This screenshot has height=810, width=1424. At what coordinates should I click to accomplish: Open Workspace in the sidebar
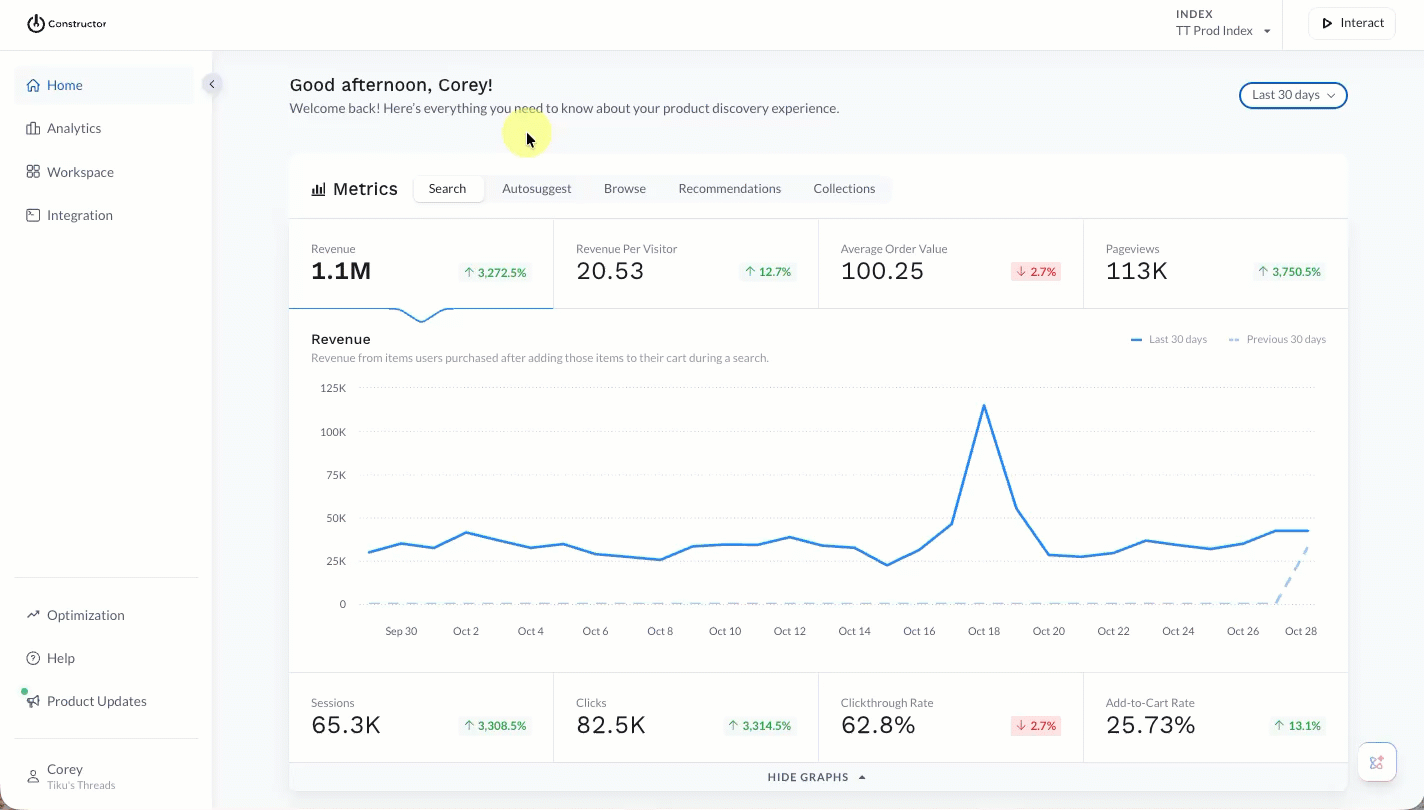(x=104, y=172)
